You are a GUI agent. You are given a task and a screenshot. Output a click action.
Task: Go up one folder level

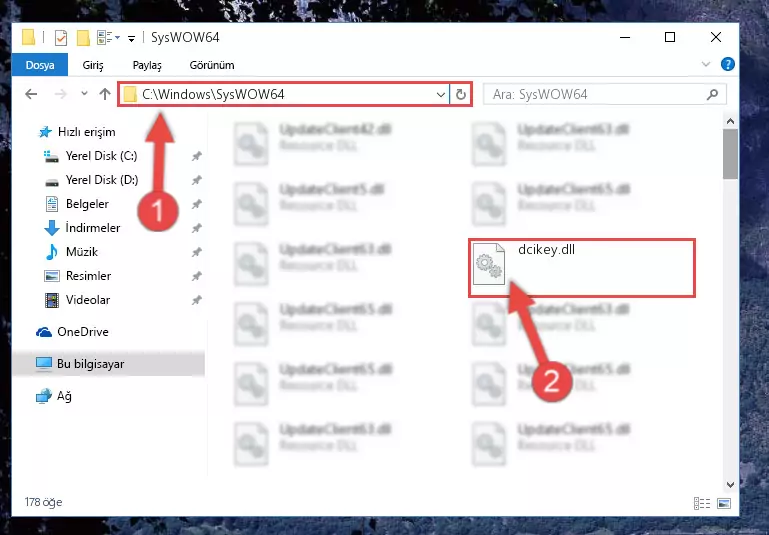105,94
